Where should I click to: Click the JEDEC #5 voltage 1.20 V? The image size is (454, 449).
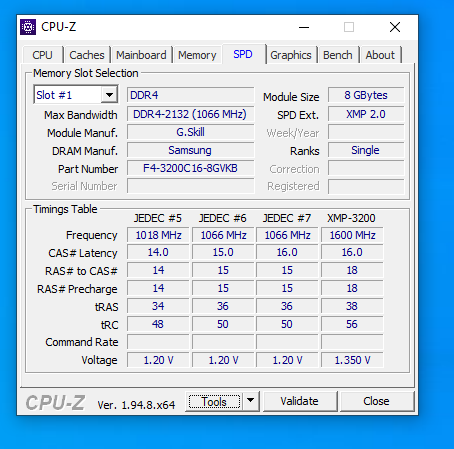click(158, 360)
